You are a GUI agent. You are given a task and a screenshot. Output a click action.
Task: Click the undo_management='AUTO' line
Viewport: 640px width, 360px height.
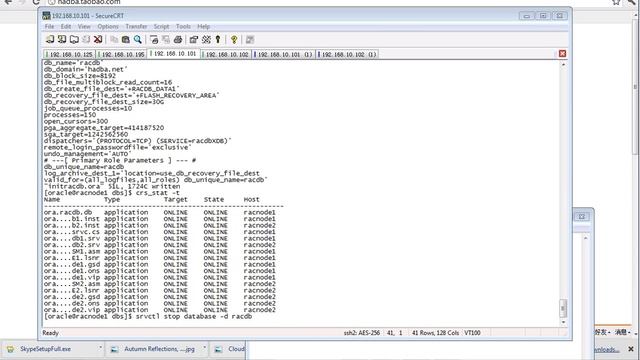tap(88, 154)
